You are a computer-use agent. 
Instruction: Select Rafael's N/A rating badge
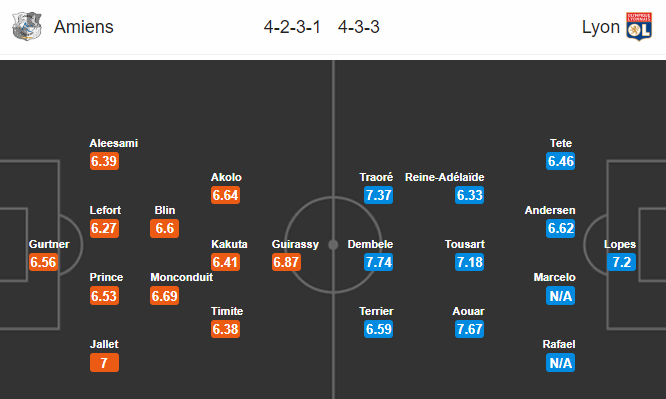[x=561, y=363]
